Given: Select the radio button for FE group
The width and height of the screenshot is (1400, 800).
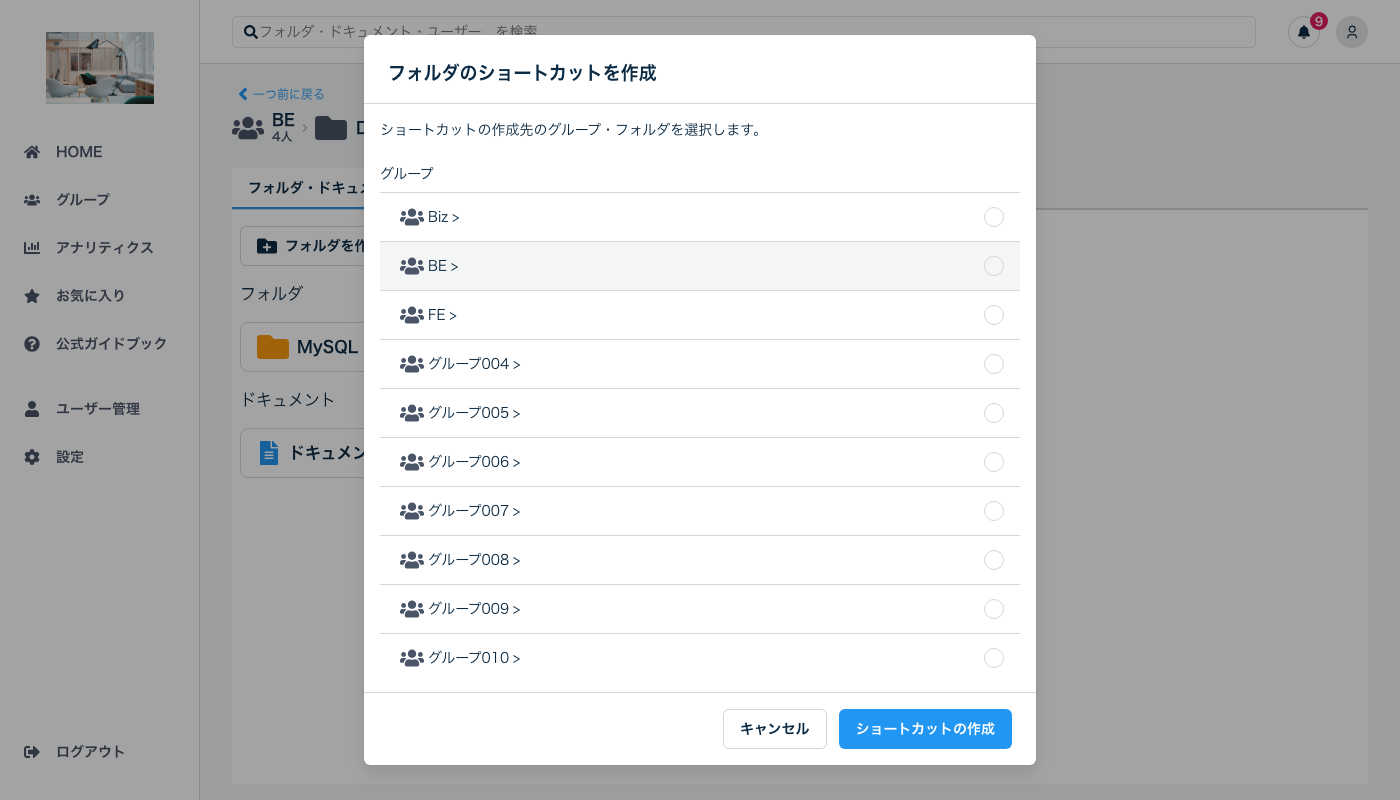Looking at the screenshot, I should 994,315.
